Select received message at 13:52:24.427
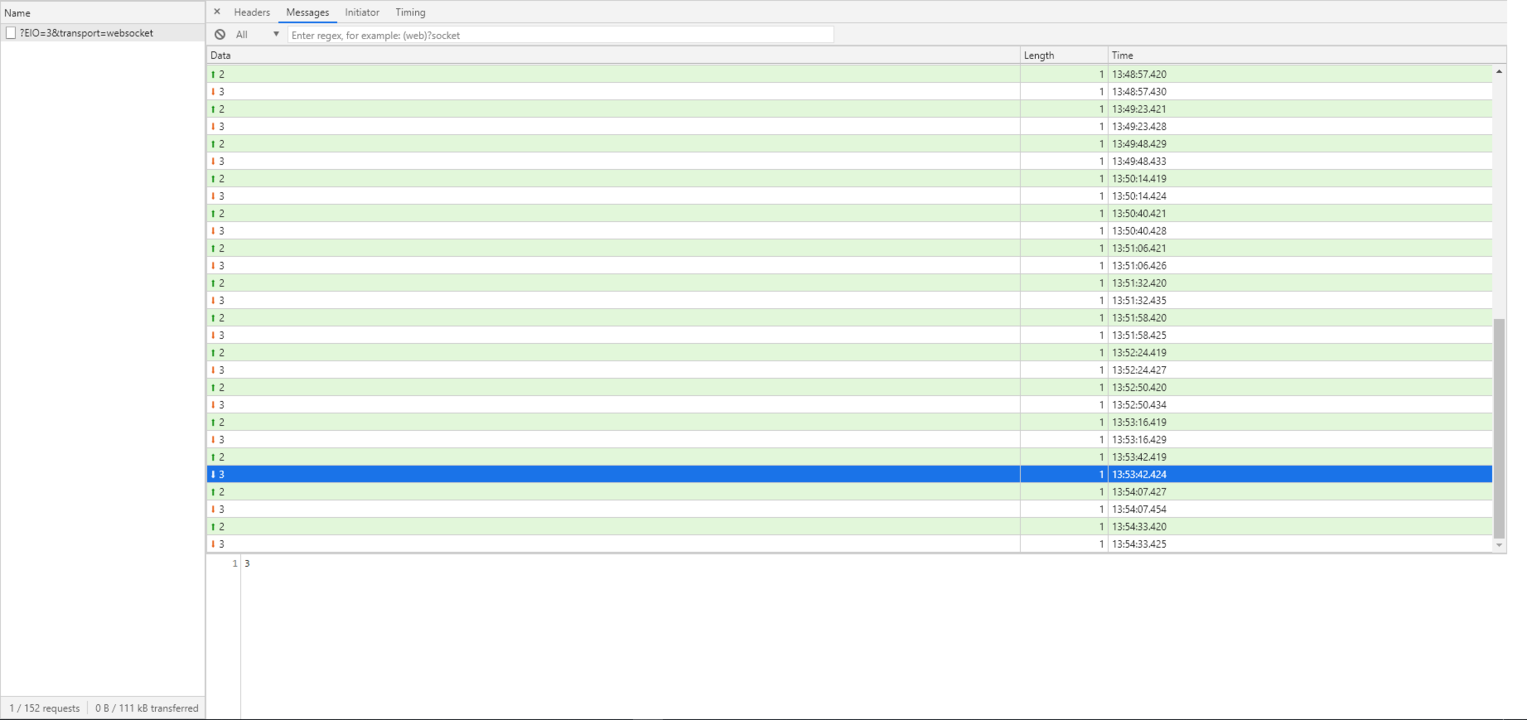1527x720 pixels. pyautogui.click(x=849, y=370)
